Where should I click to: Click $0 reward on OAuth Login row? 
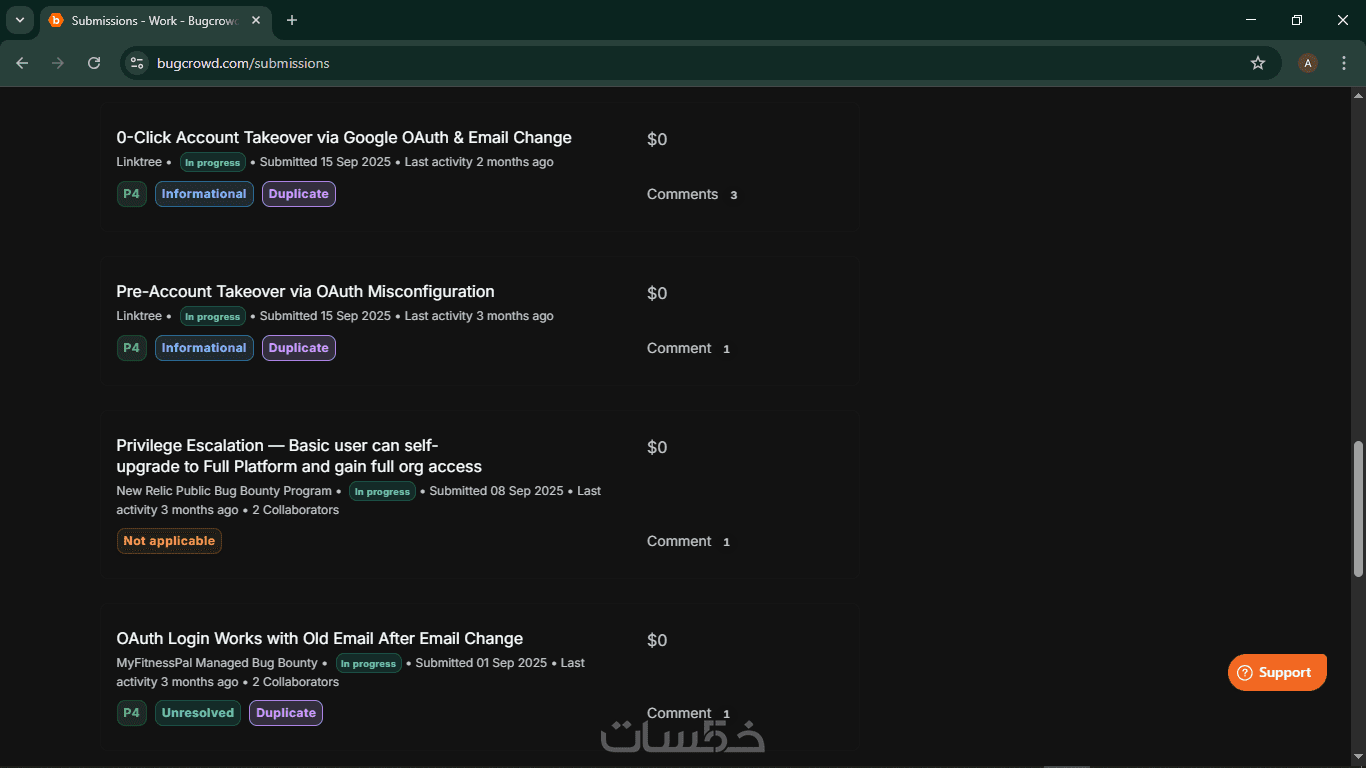click(x=657, y=640)
